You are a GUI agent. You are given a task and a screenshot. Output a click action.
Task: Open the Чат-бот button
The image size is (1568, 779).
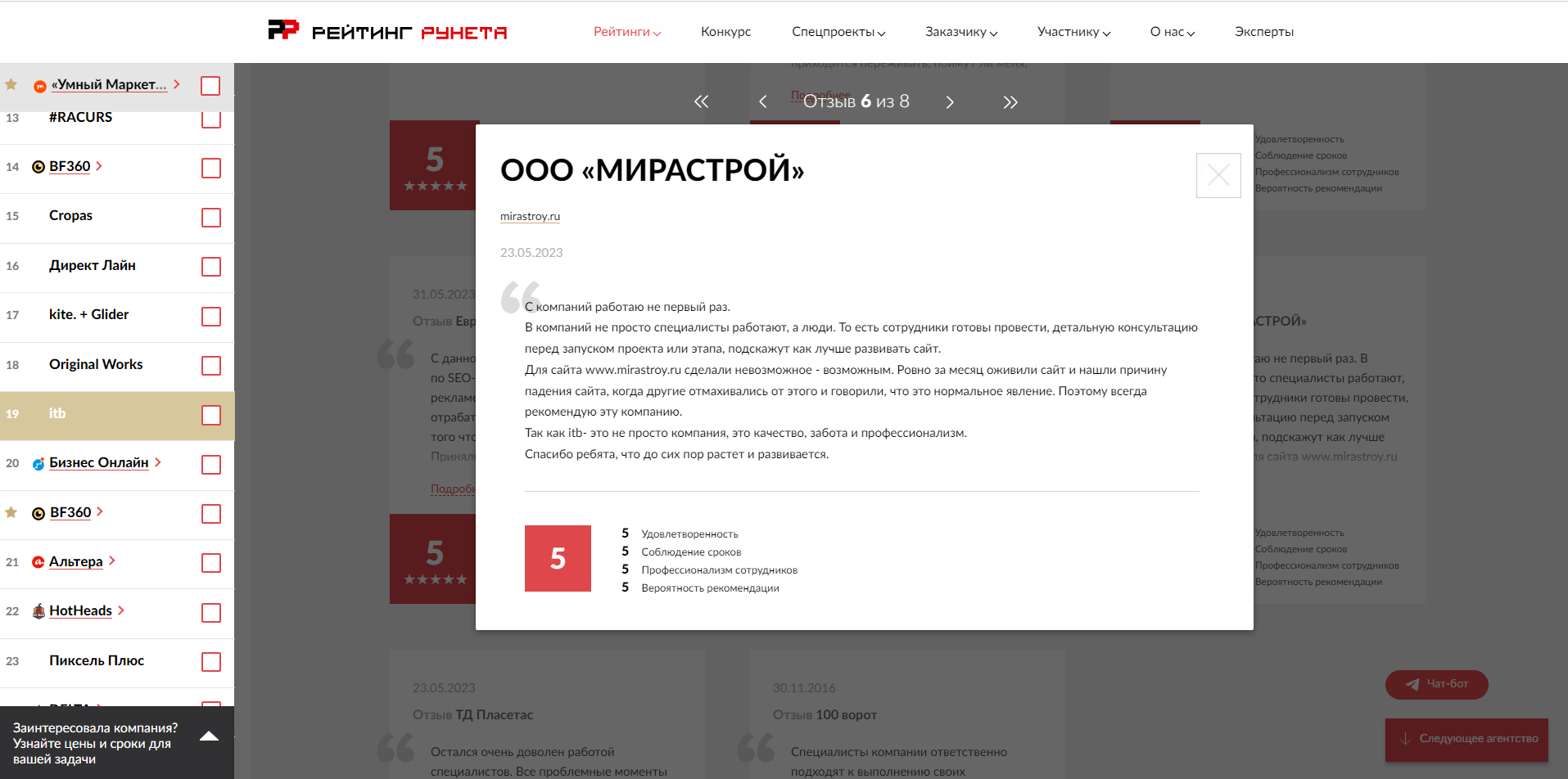(x=1437, y=684)
